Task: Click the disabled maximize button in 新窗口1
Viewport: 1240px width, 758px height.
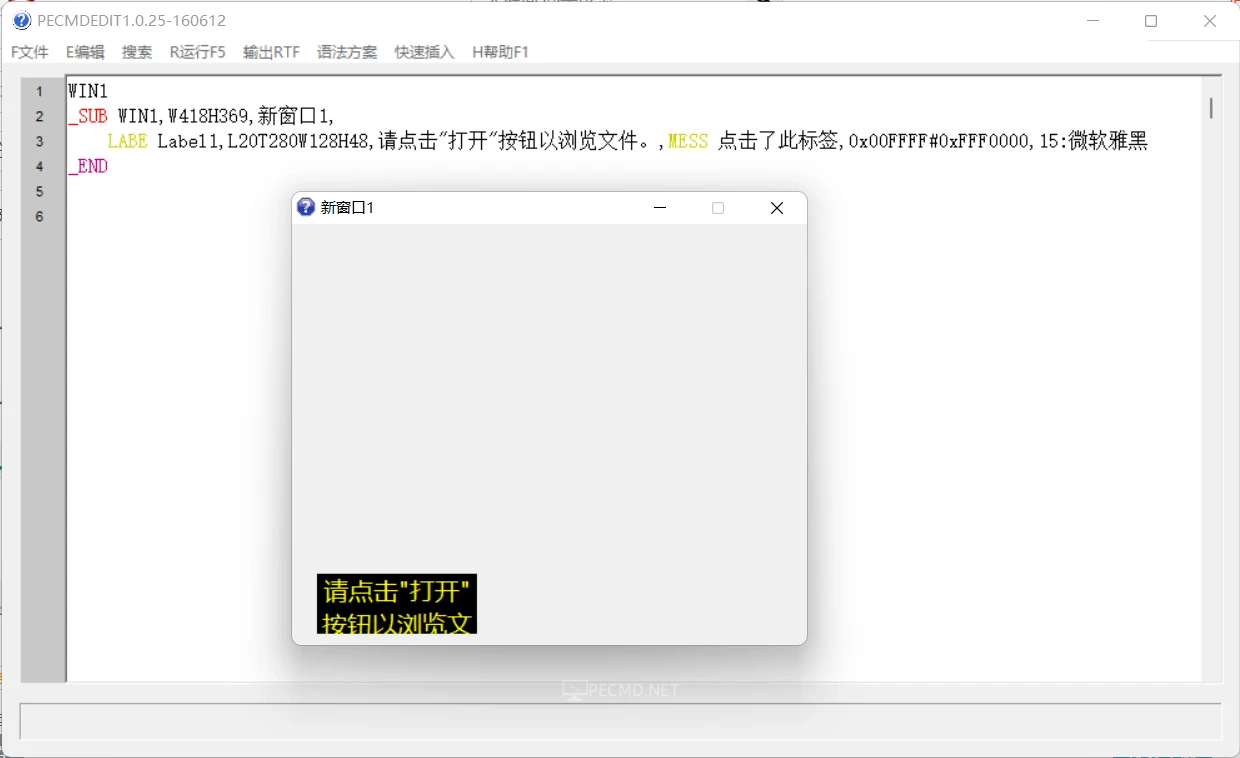Action: (718, 208)
